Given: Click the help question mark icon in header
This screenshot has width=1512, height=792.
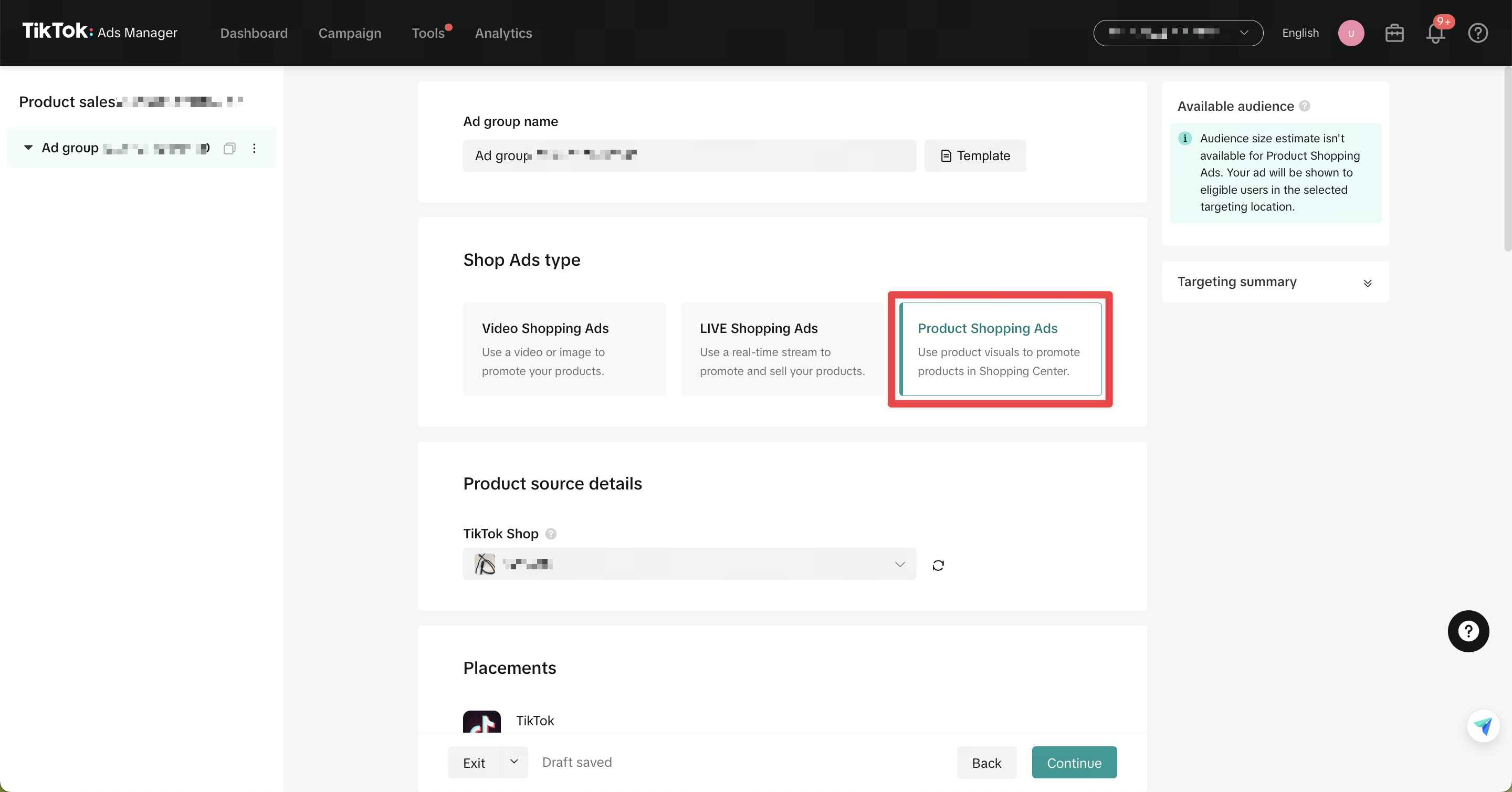Looking at the screenshot, I should point(1477,34).
